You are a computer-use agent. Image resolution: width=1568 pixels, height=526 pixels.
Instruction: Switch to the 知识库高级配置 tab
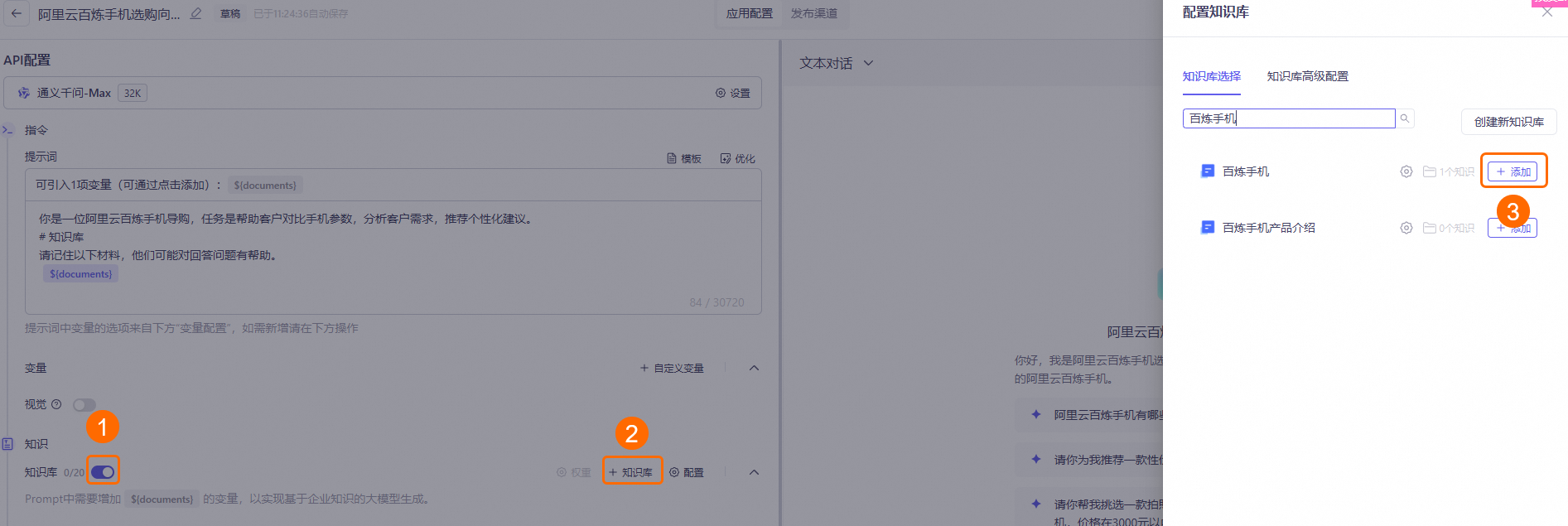(1307, 76)
